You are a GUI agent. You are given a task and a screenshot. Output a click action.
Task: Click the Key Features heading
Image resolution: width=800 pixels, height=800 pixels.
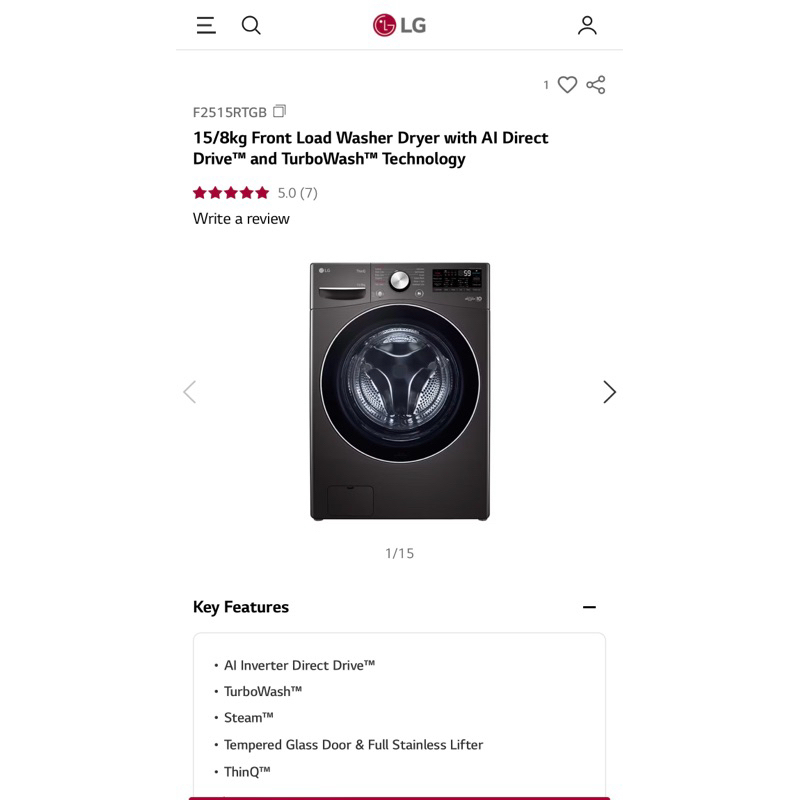241,607
